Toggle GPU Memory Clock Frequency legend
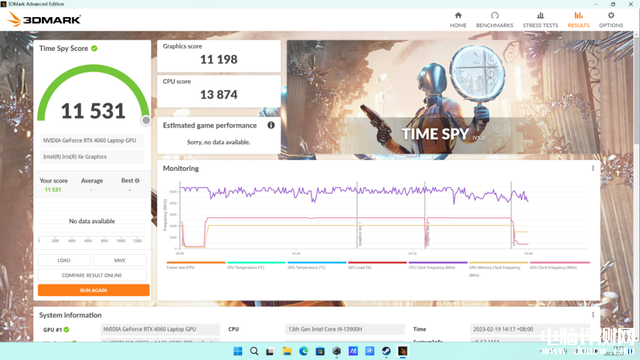Viewport: 640px width, 360px height. coord(498,269)
